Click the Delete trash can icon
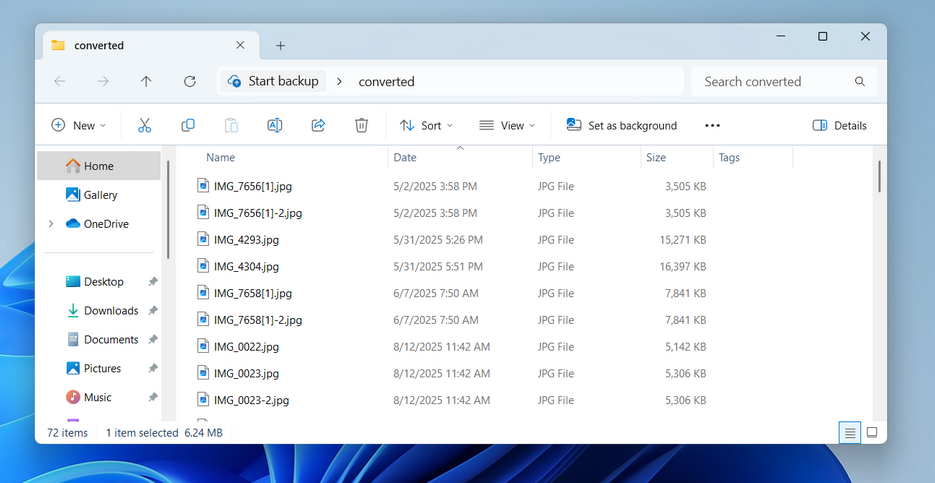 click(362, 125)
